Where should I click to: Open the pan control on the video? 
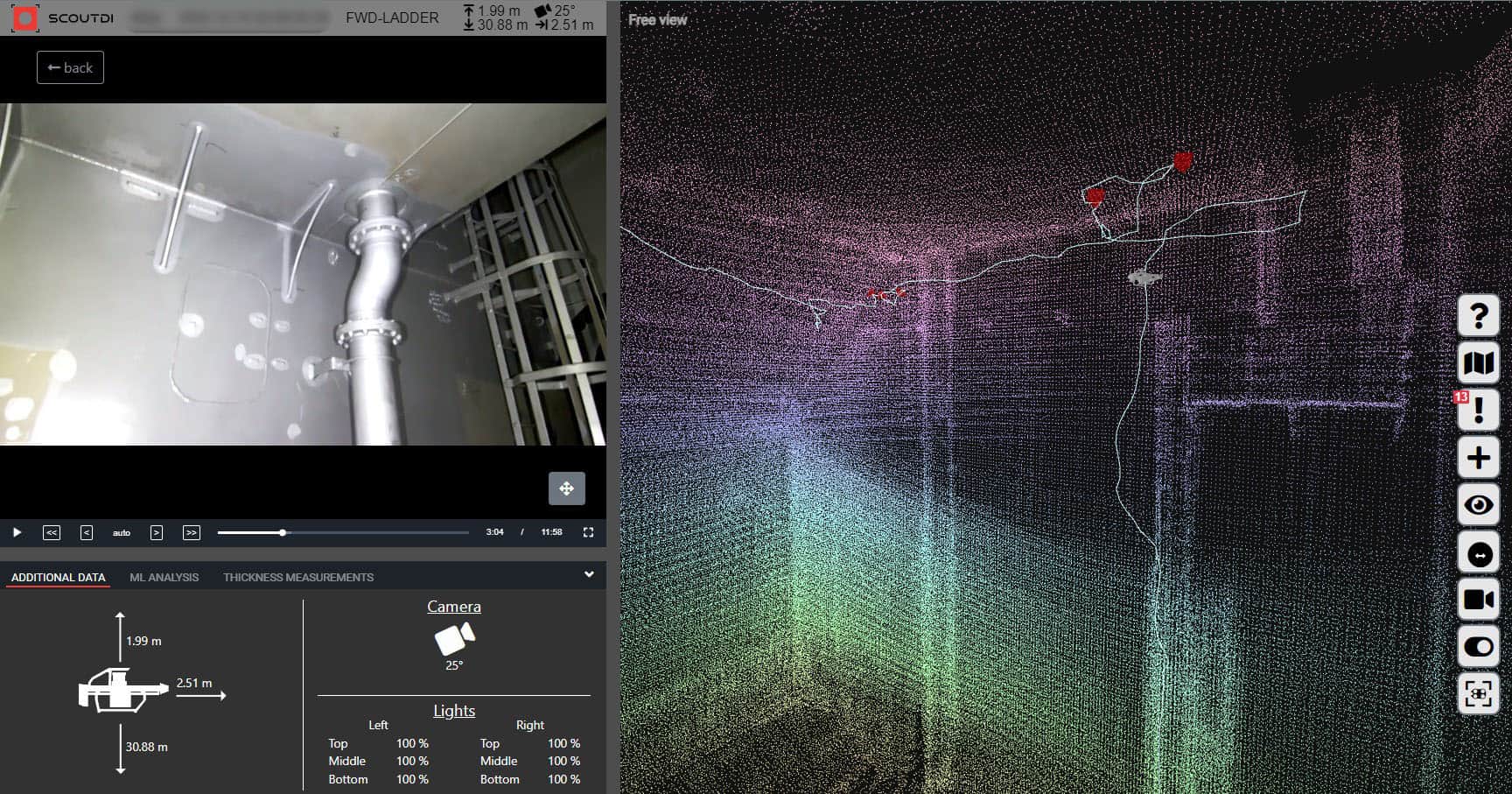click(567, 488)
